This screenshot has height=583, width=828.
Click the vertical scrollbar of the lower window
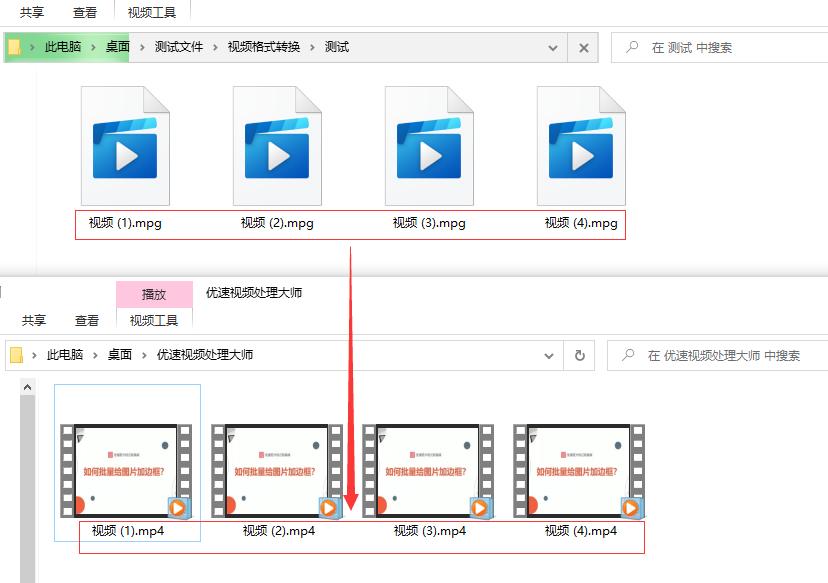(x=26, y=470)
